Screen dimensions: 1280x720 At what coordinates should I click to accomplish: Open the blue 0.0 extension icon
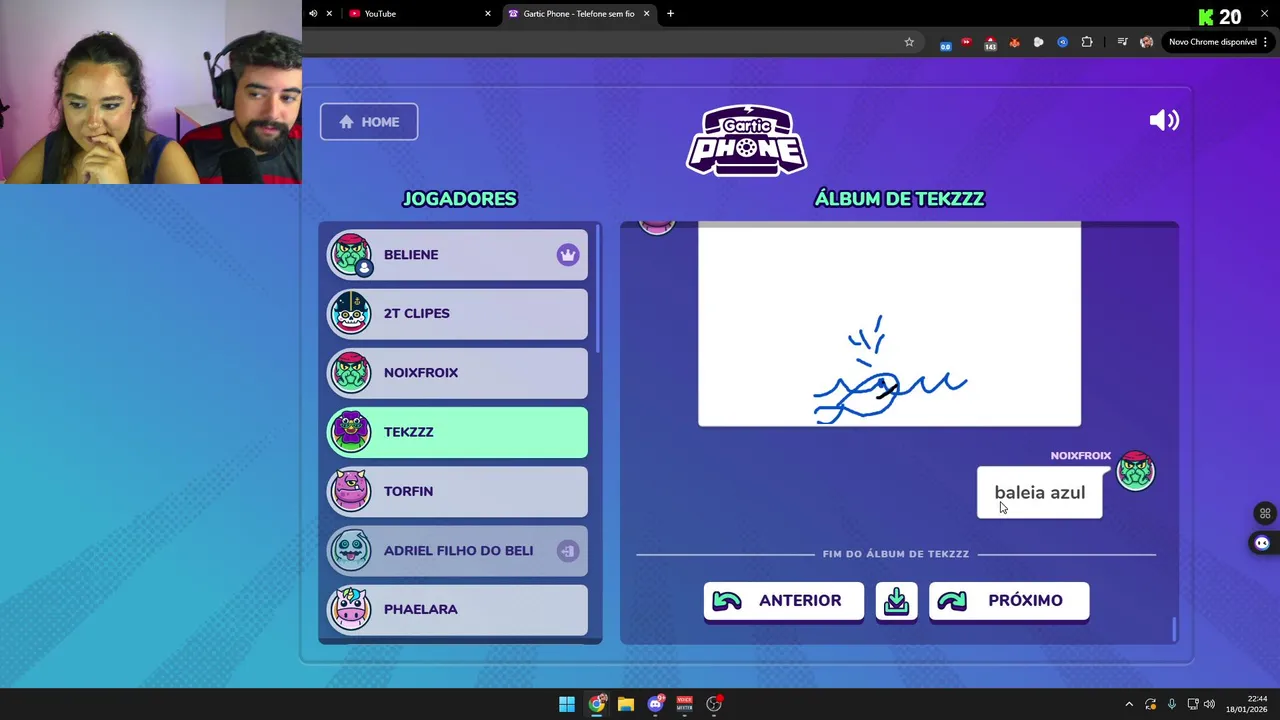[945, 43]
